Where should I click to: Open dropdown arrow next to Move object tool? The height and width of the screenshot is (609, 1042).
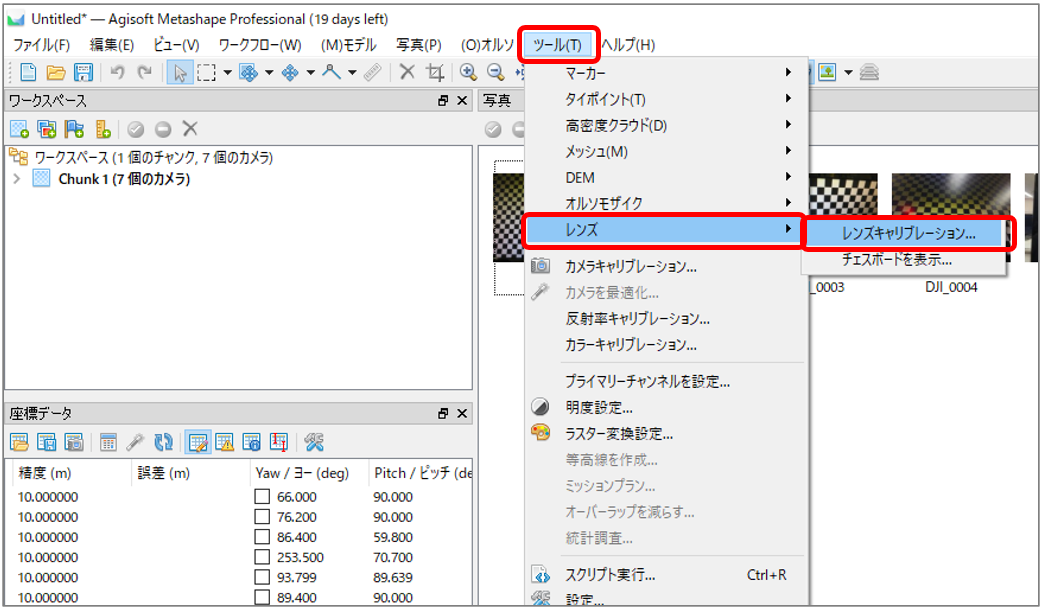point(310,72)
